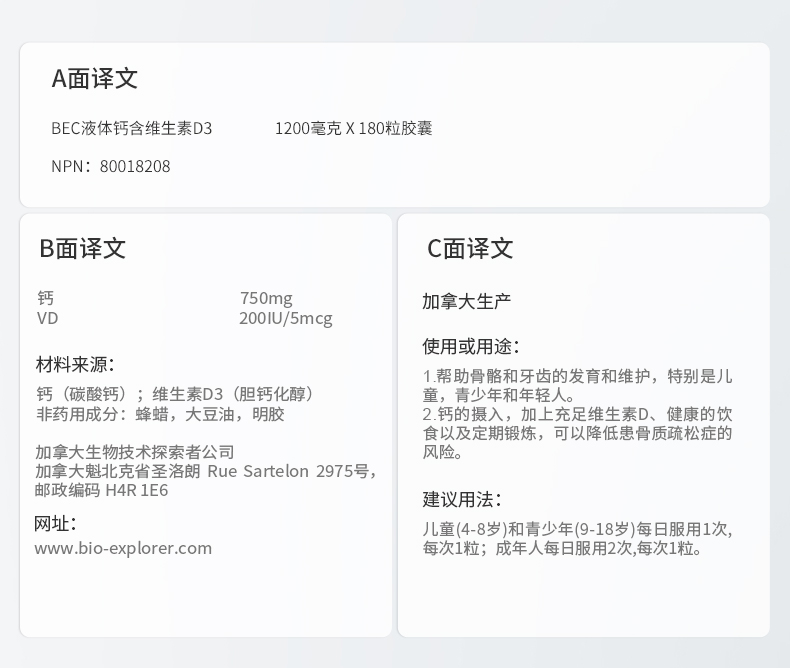Click the 'A面译文' heading
This screenshot has width=790, height=668.
point(95,79)
